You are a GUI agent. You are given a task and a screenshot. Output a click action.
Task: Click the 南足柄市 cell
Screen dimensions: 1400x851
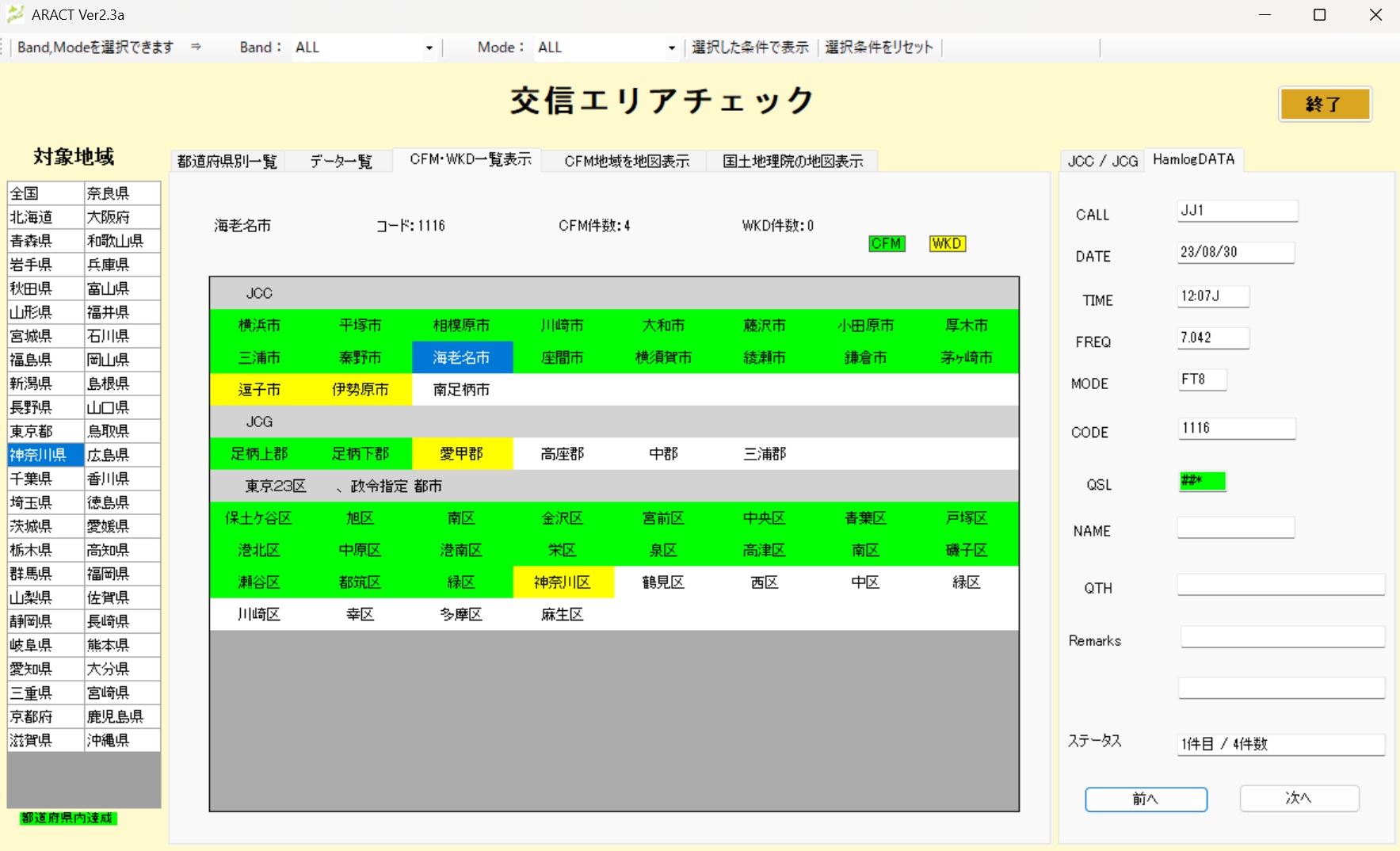(462, 390)
